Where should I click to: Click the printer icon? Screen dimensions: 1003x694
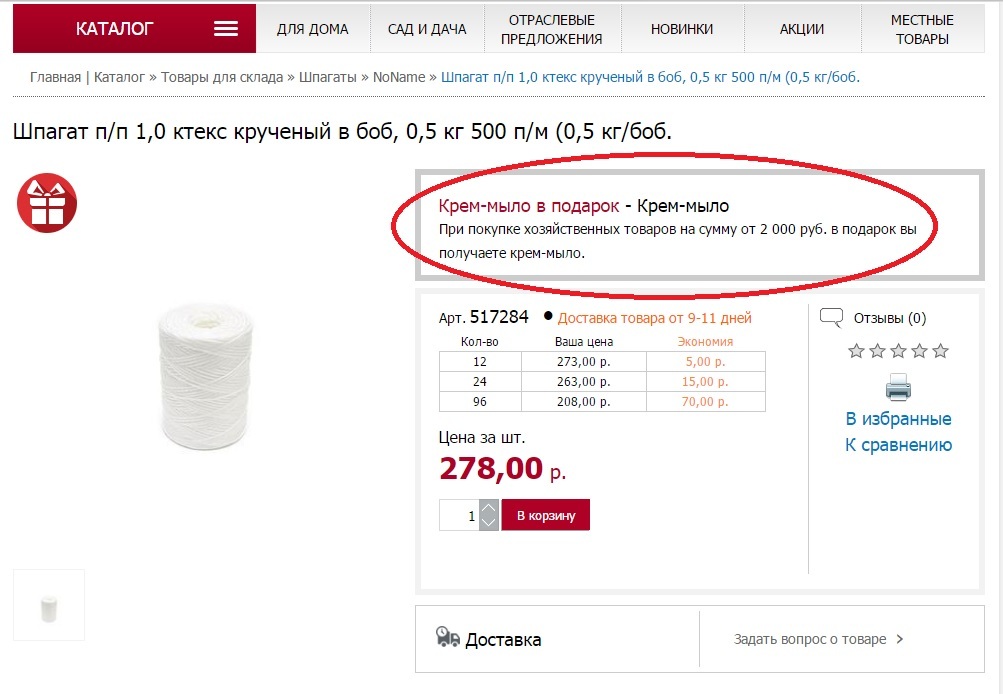(x=898, y=387)
